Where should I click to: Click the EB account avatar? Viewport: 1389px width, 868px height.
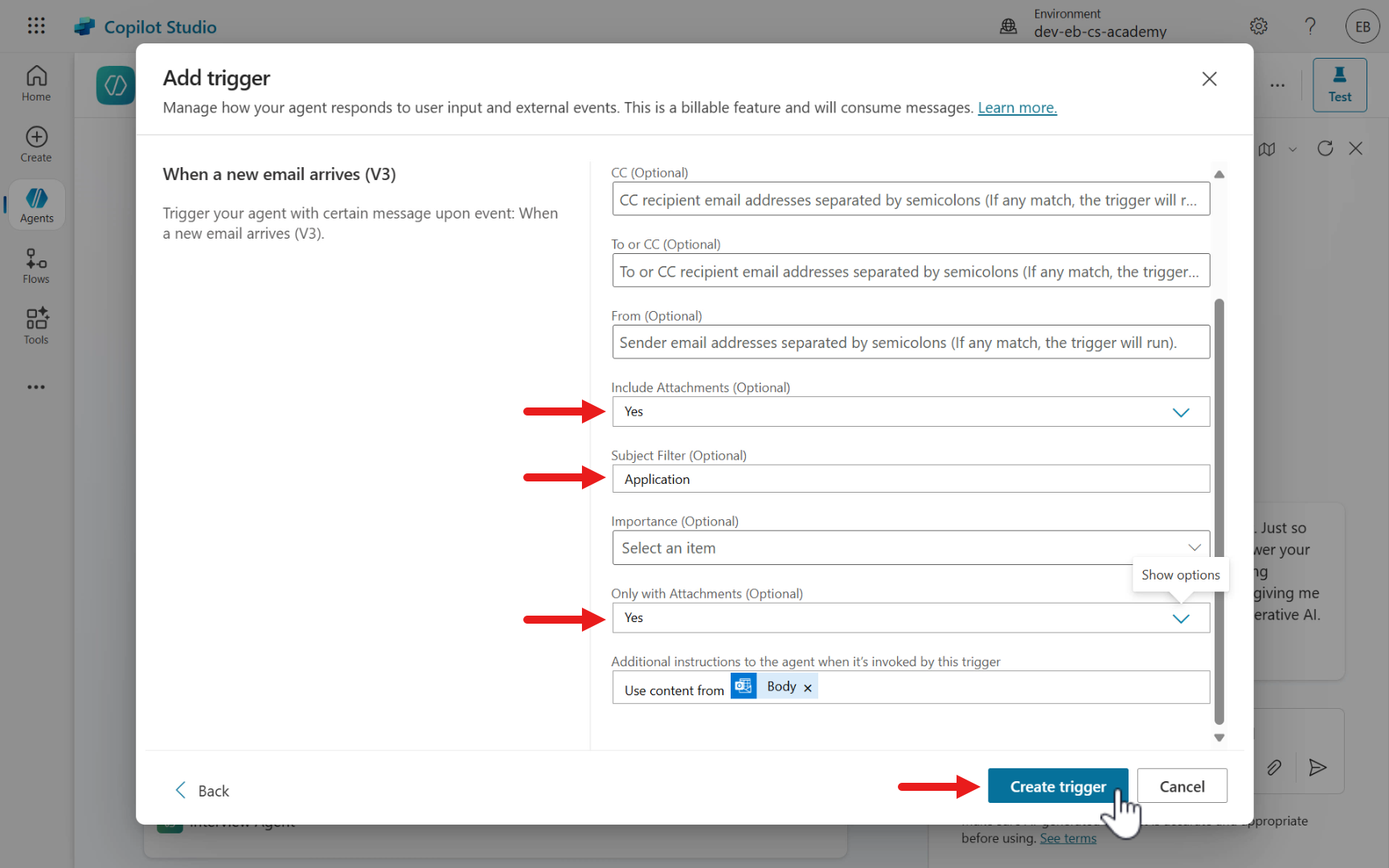[x=1362, y=27]
